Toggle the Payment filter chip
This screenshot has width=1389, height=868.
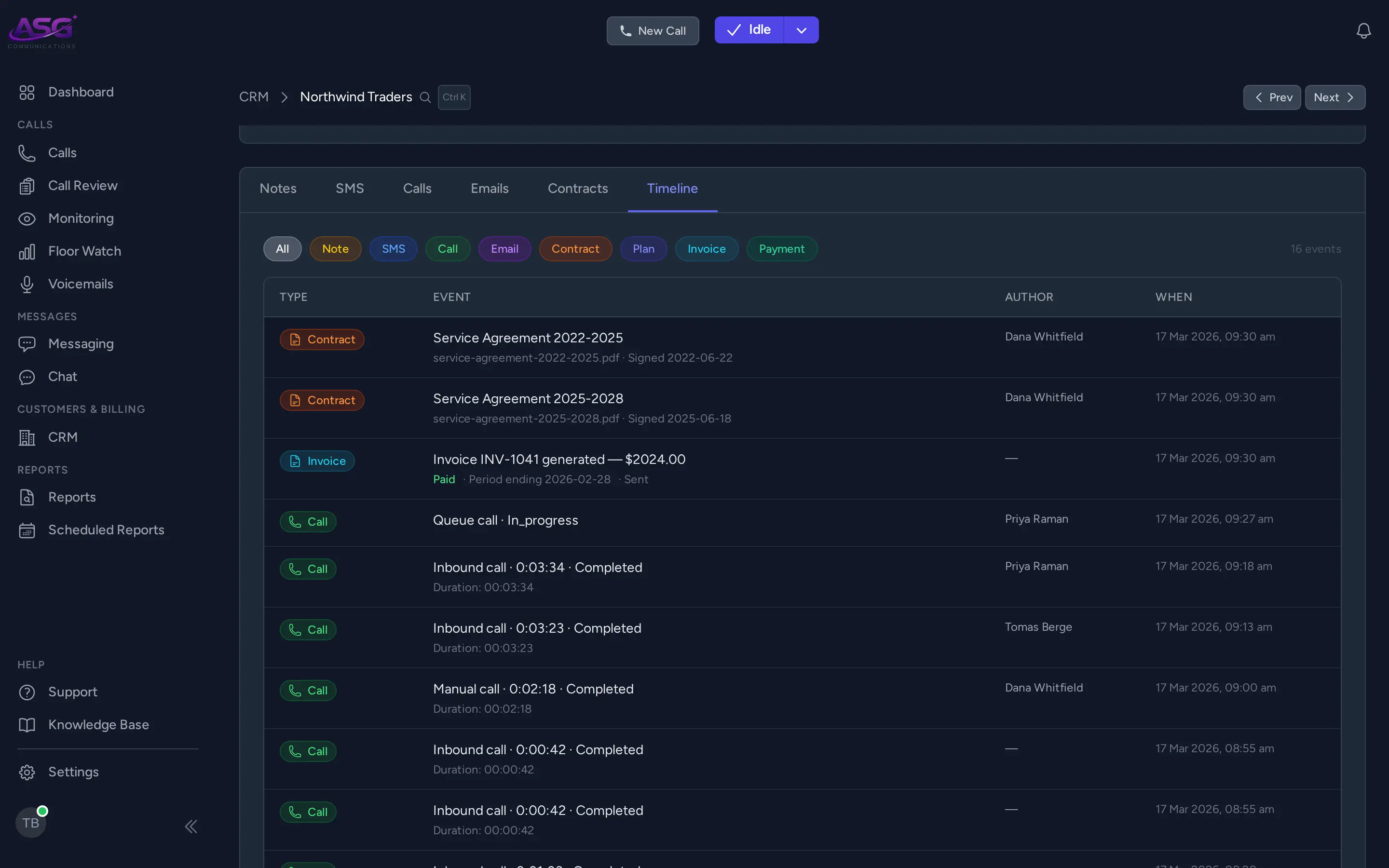tap(782, 248)
